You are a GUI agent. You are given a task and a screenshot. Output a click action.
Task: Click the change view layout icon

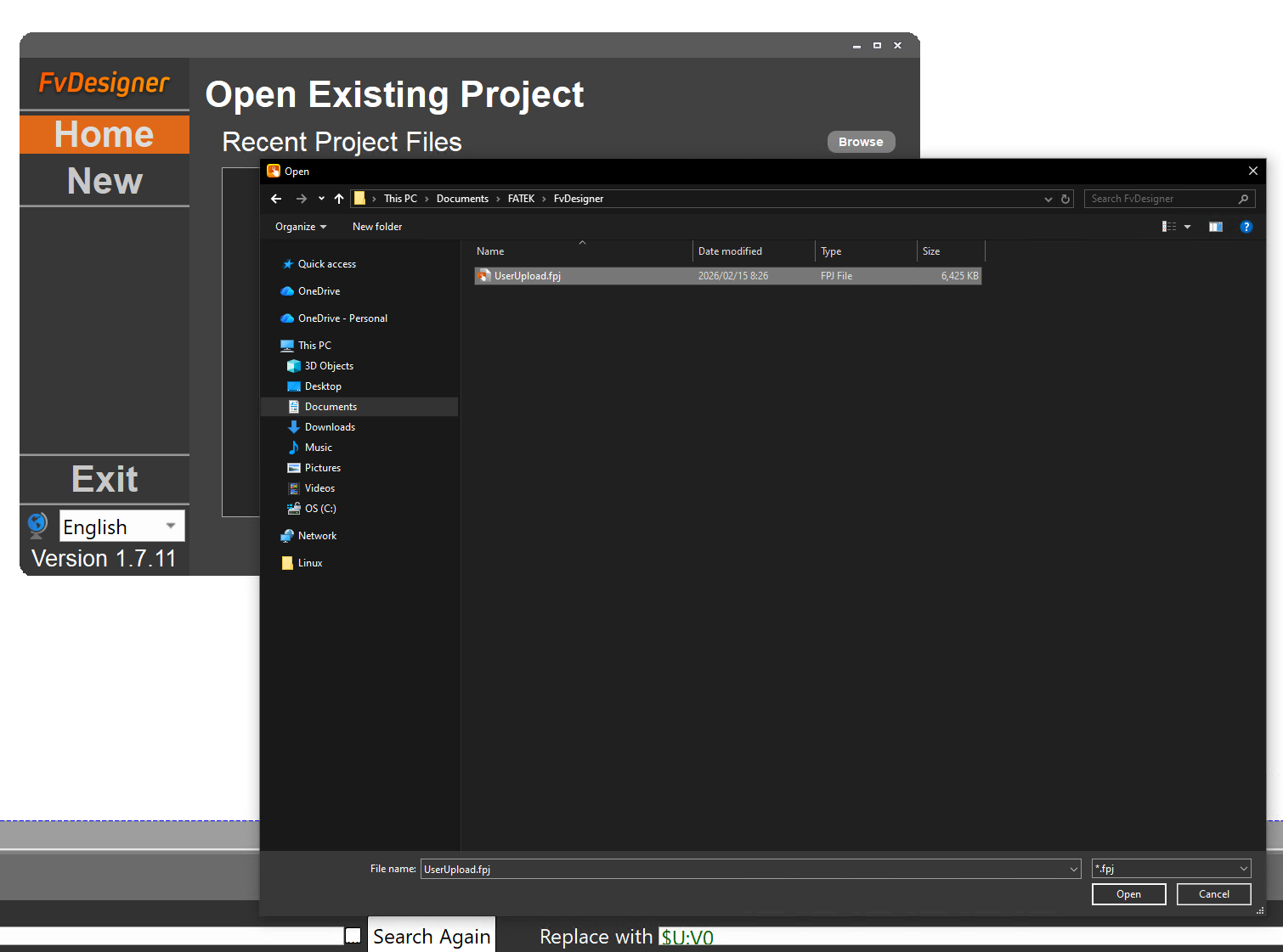click(x=1169, y=227)
